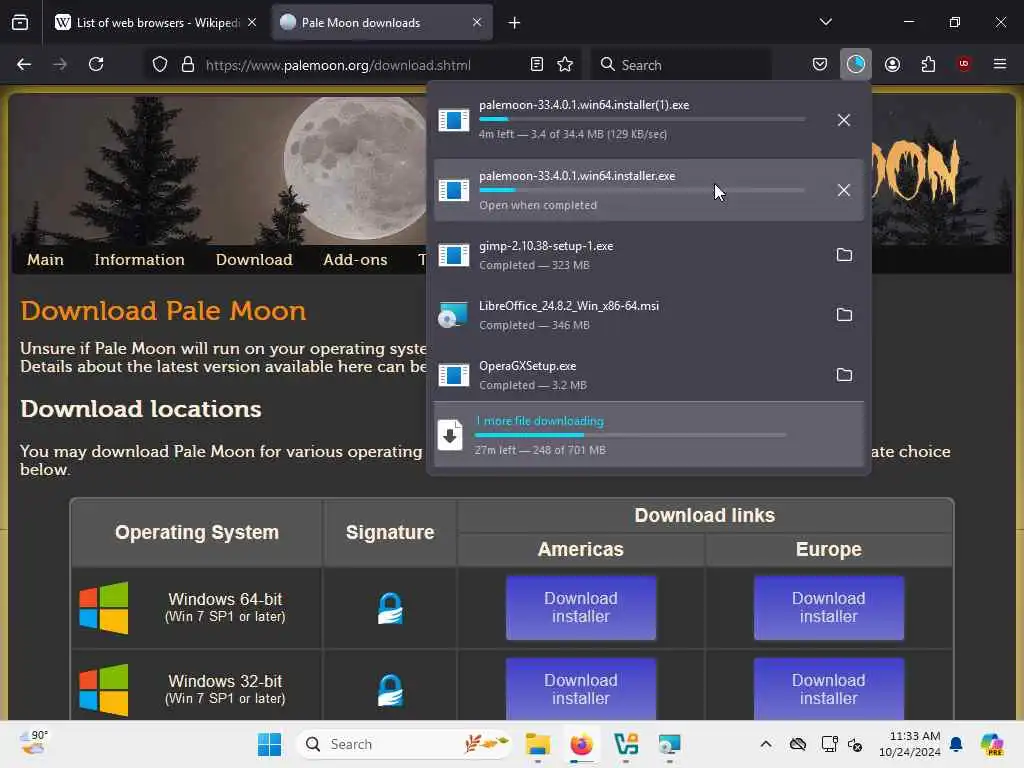The width and height of the screenshot is (1024, 768).
Task: Show site security padlock info
Action: [x=188, y=64]
